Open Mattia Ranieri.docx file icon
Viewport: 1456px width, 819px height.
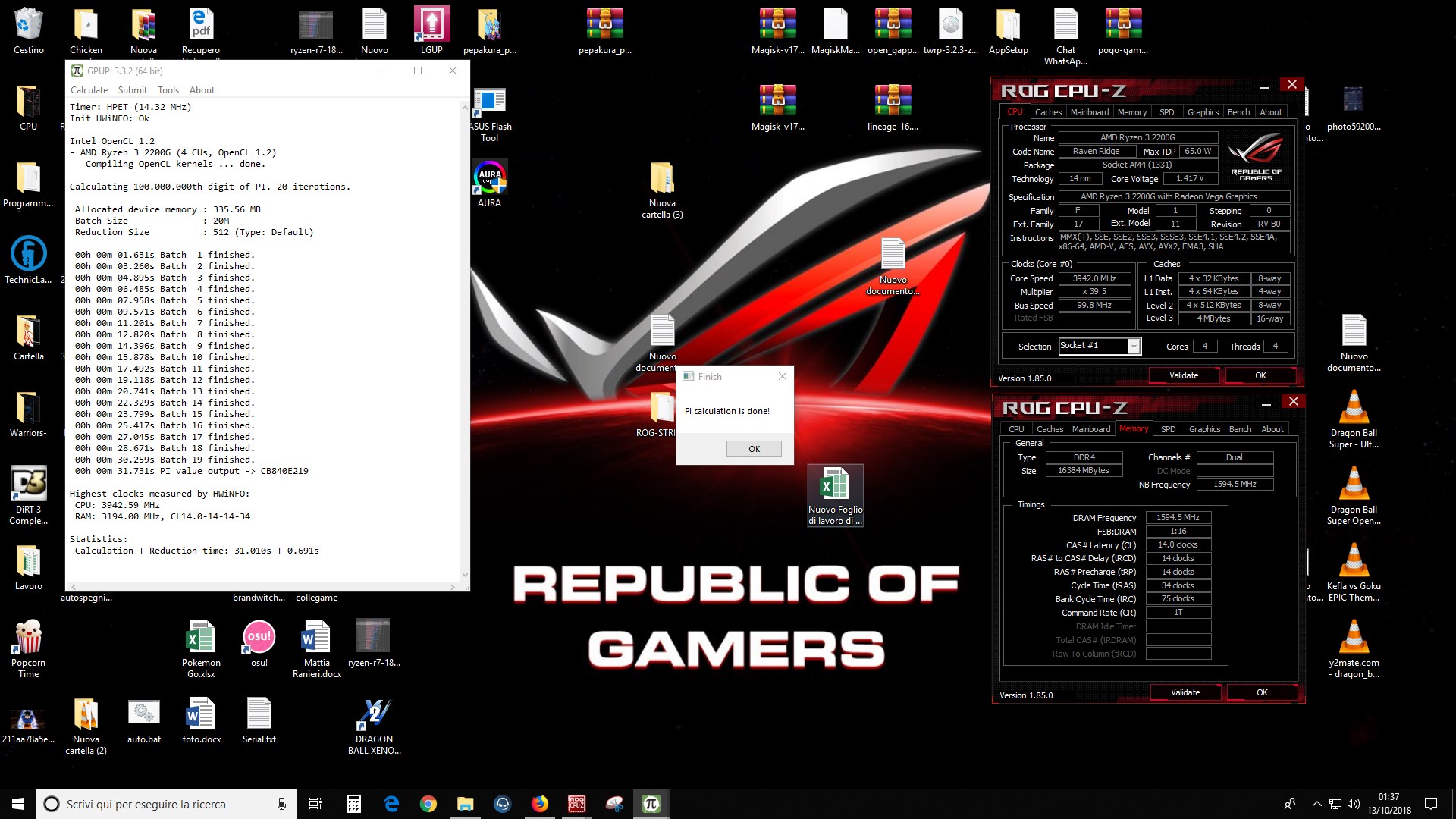[x=317, y=648]
